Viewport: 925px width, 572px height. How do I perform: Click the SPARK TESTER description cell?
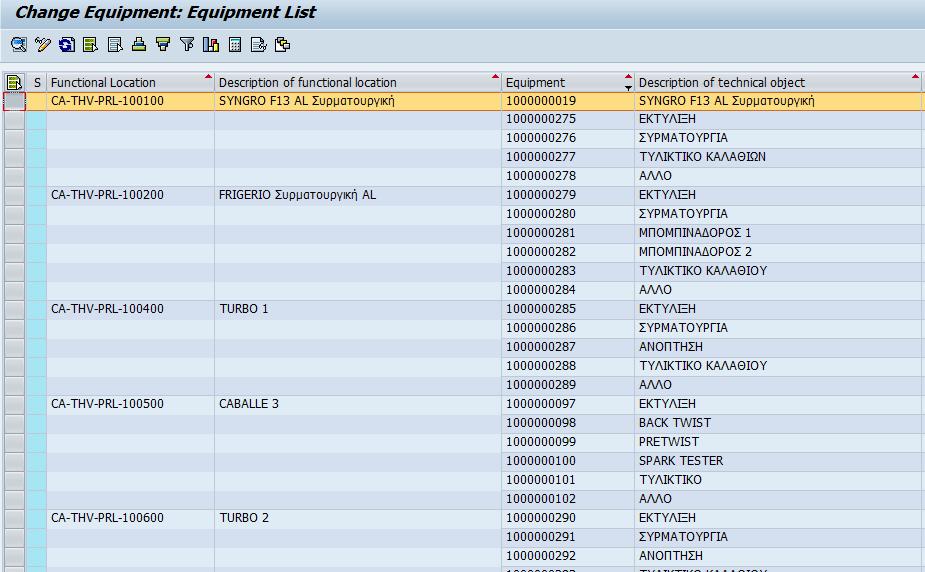tap(778, 461)
